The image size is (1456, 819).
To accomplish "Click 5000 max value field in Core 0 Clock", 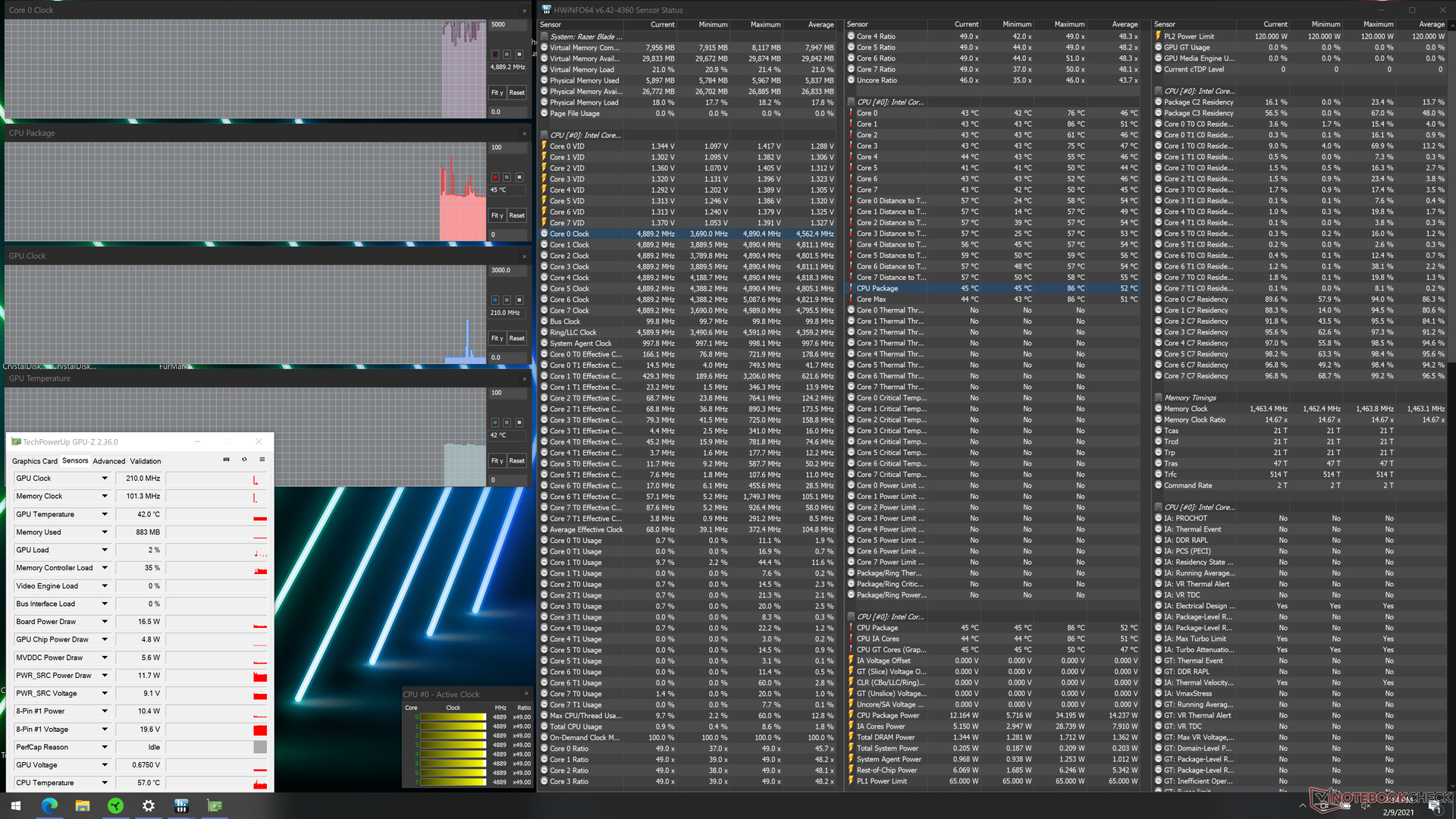I will pos(507,25).
